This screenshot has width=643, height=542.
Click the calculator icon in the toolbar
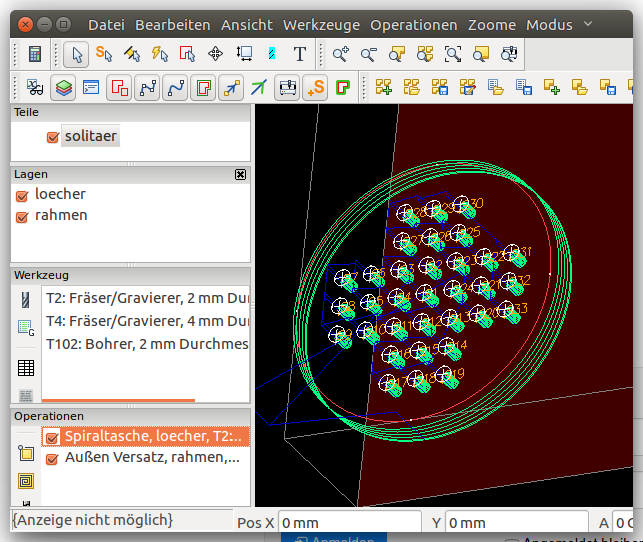(x=35, y=54)
